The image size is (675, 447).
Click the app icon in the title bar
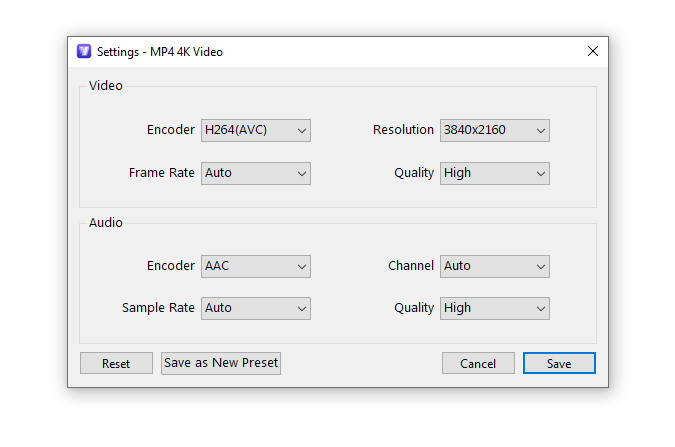(x=84, y=51)
